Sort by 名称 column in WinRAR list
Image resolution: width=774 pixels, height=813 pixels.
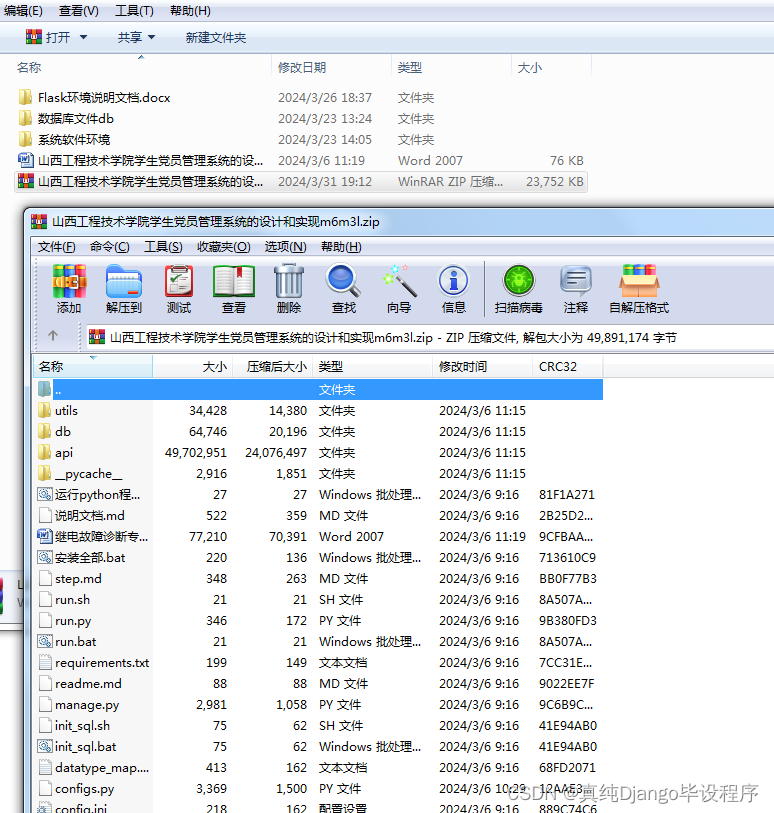(93, 367)
